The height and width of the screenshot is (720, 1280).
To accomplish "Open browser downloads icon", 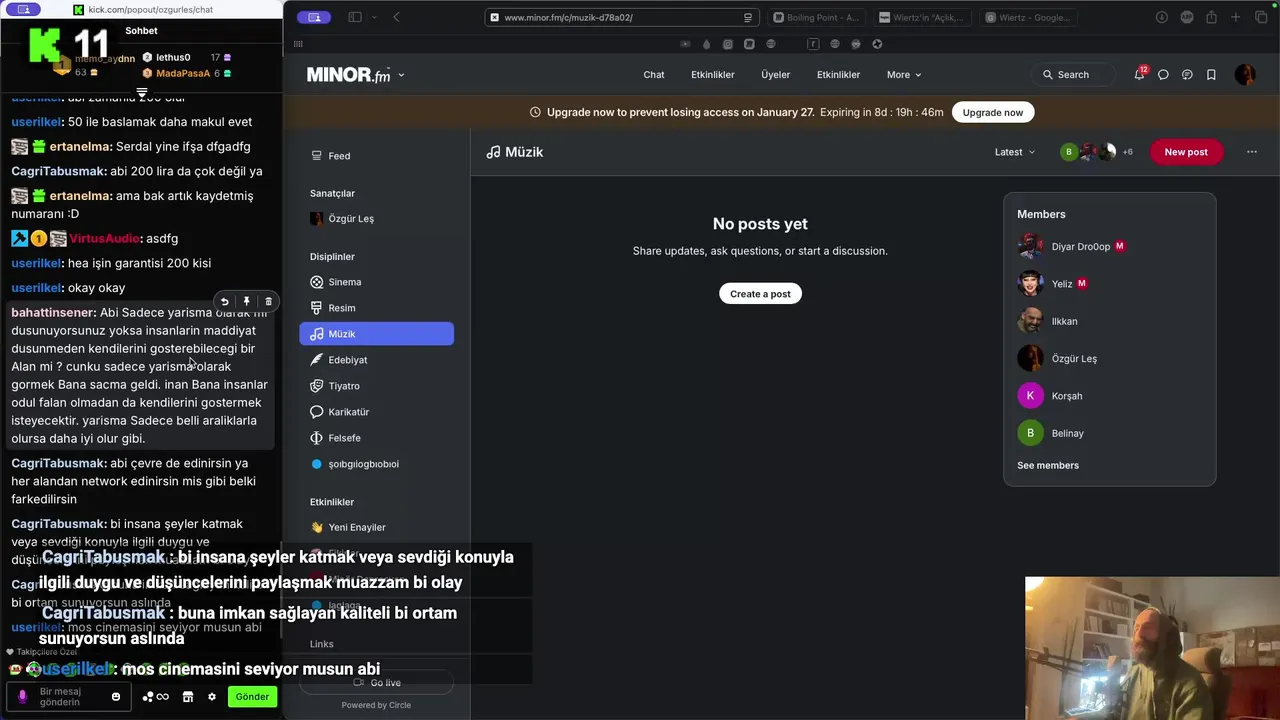I will click(1162, 17).
